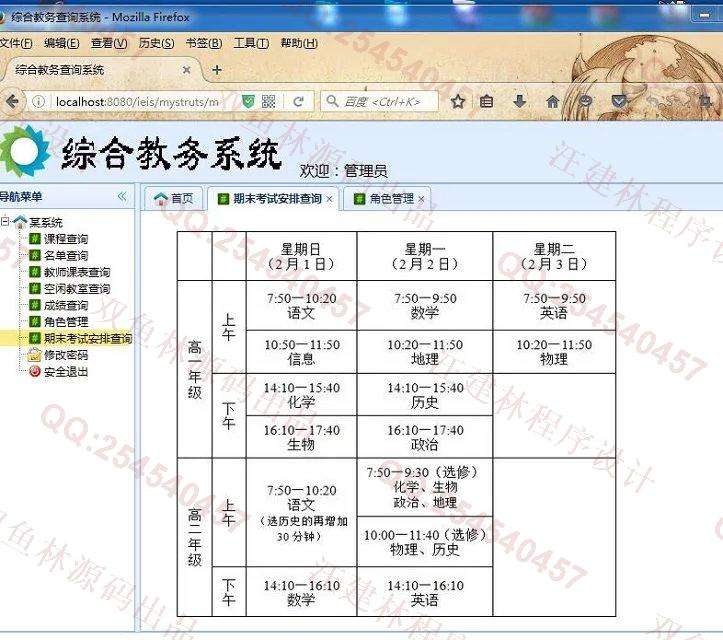Open the 书签 menu in the menu bar
This screenshot has height=640, width=723.
click(x=204, y=43)
